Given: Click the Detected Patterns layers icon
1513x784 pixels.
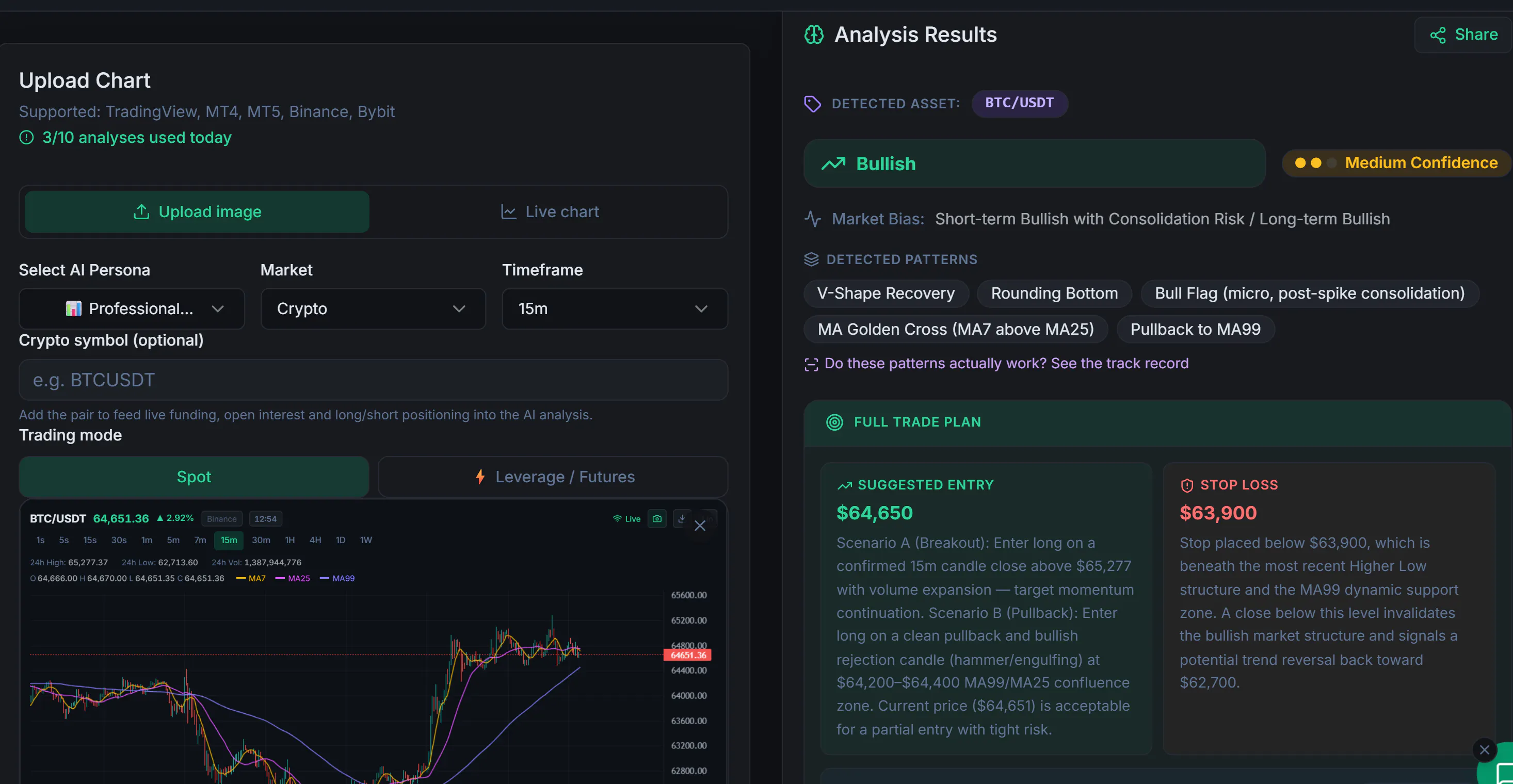Looking at the screenshot, I should 811,259.
